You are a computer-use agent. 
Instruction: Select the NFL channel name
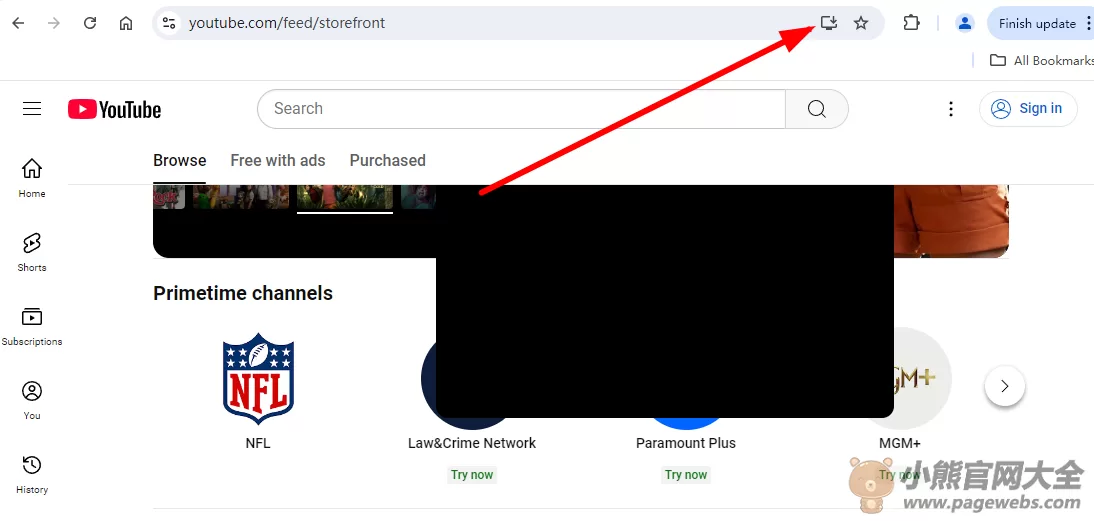(258, 443)
